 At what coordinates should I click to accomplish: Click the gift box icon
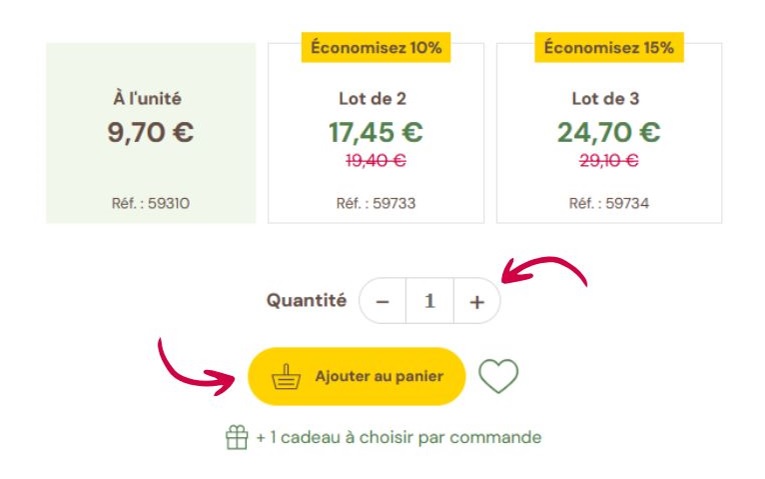(x=237, y=437)
